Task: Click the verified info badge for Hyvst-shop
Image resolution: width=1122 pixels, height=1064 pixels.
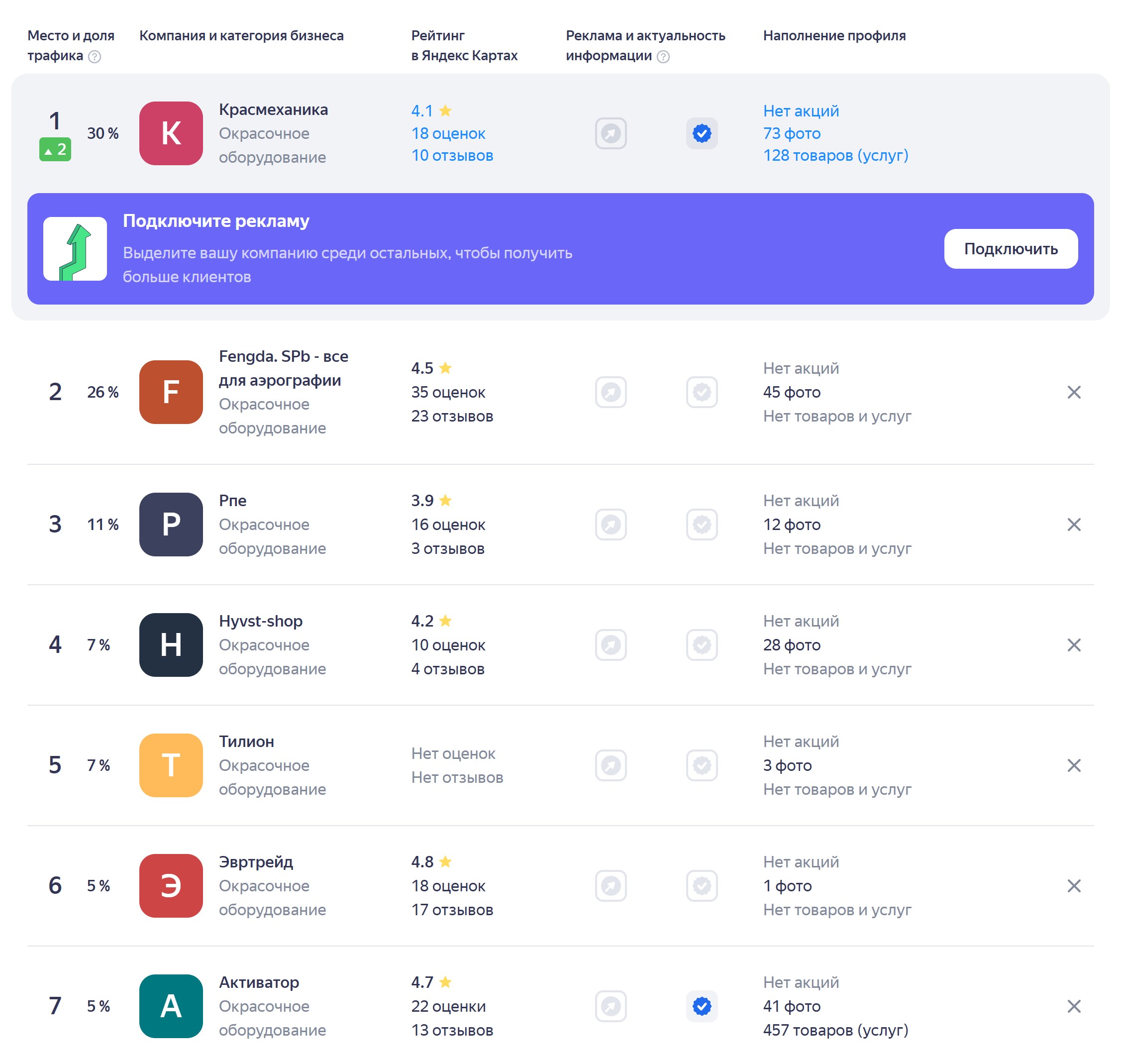Action: (x=702, y=644)
